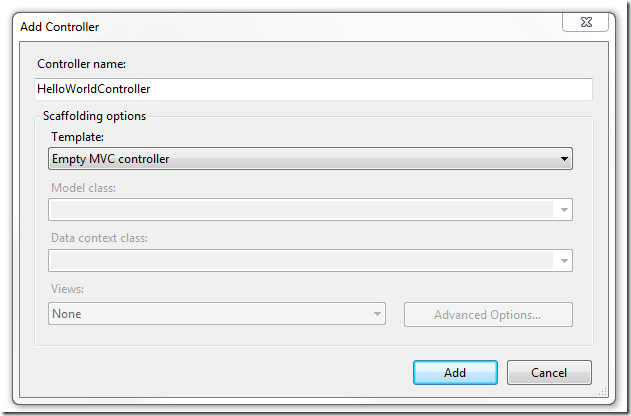Click the Scaffolding options group heading
Screen dimensions: 631x416
click(x=94, y=116)
